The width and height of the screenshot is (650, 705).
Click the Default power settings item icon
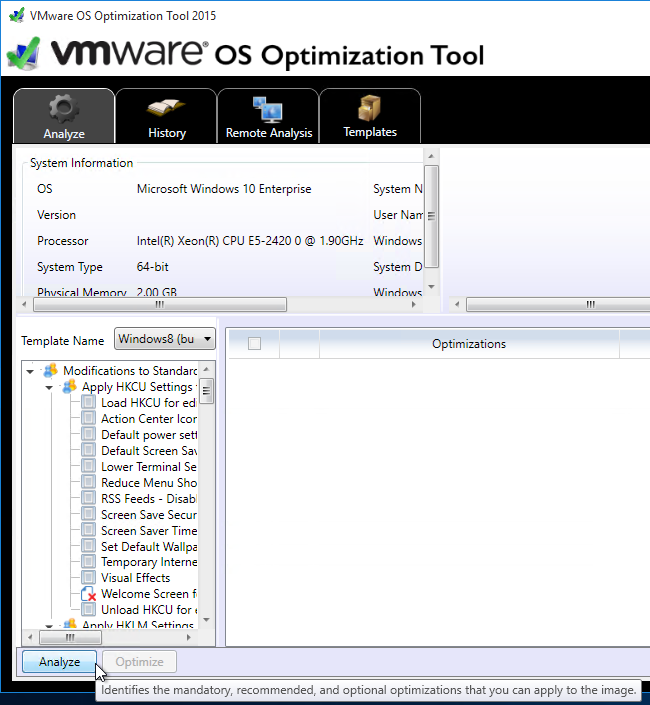pyautogui.click(x=89, y=434)
